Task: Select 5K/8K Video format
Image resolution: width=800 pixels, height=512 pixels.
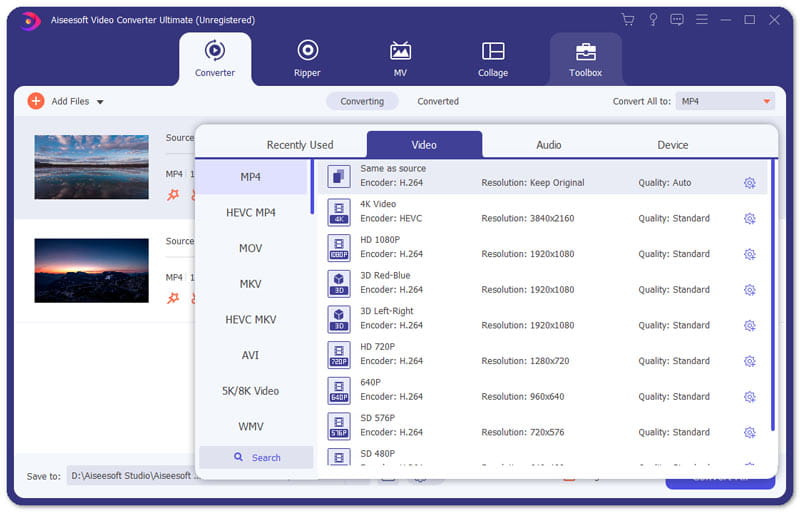Action: click(x=251, y=391)
